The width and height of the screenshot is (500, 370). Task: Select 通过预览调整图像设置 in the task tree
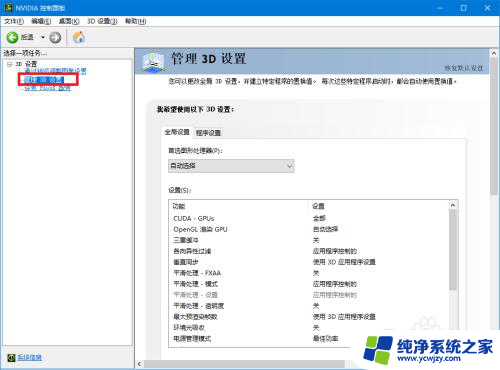55,71
